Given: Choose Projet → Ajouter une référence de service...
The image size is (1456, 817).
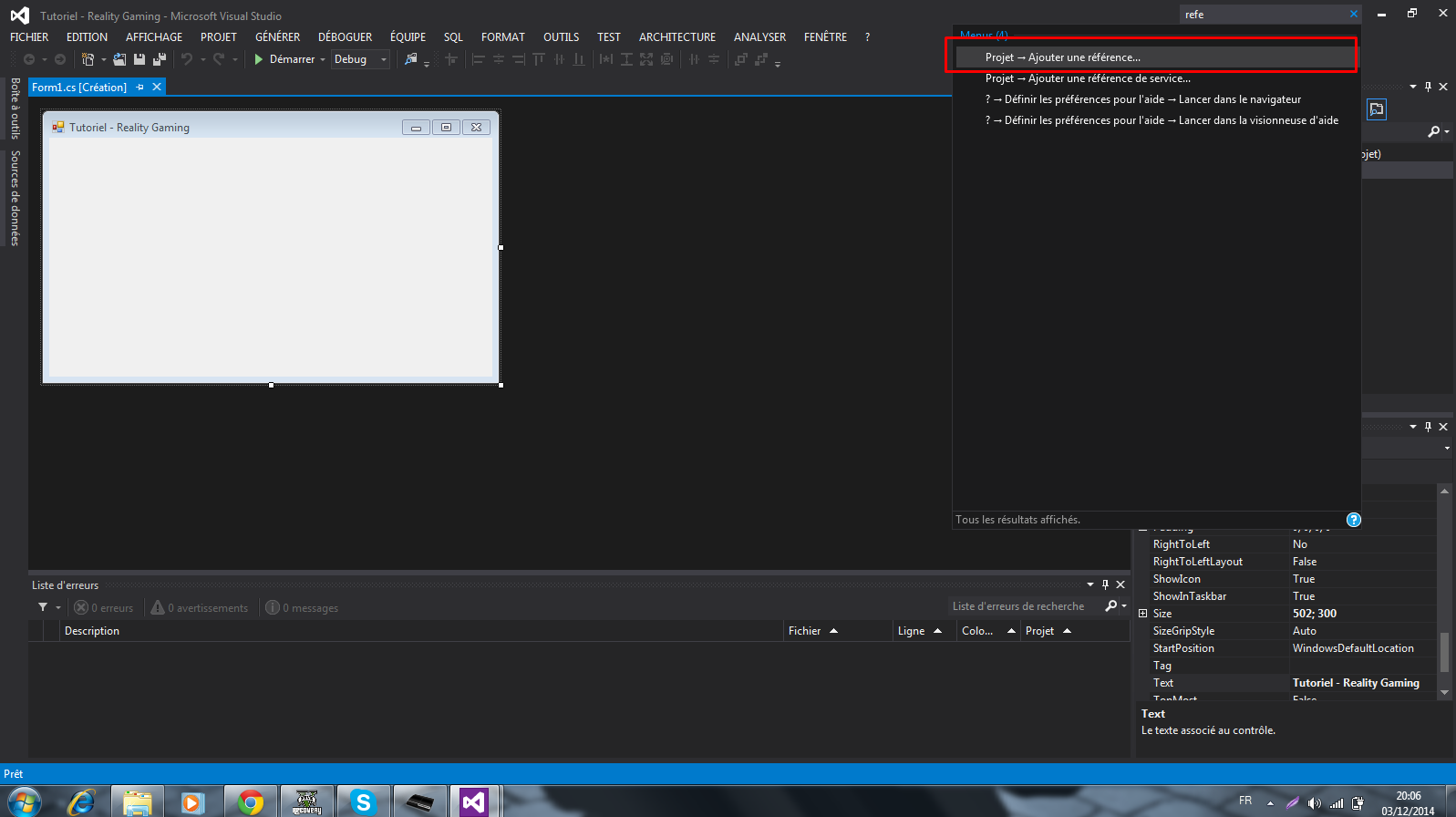Looking at the screenshot, I should coord(1154,78).
